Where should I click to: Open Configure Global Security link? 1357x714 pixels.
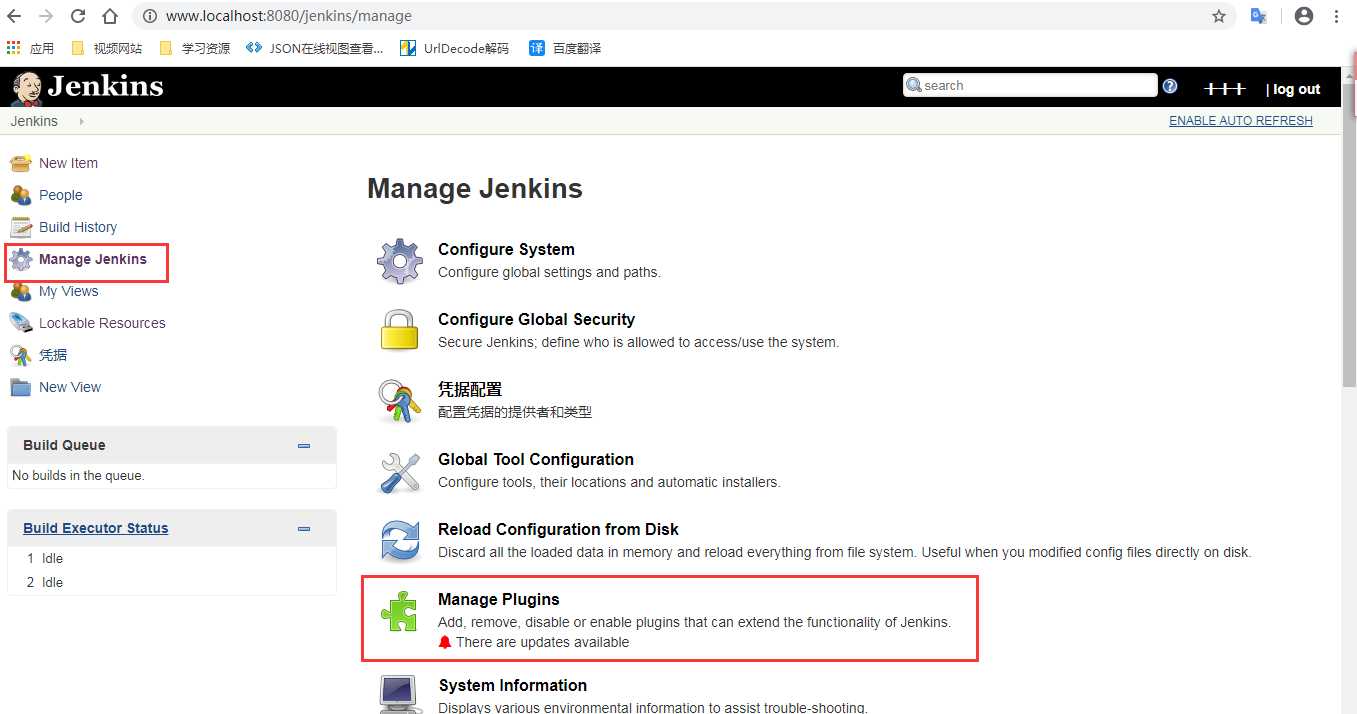point(536,319)
